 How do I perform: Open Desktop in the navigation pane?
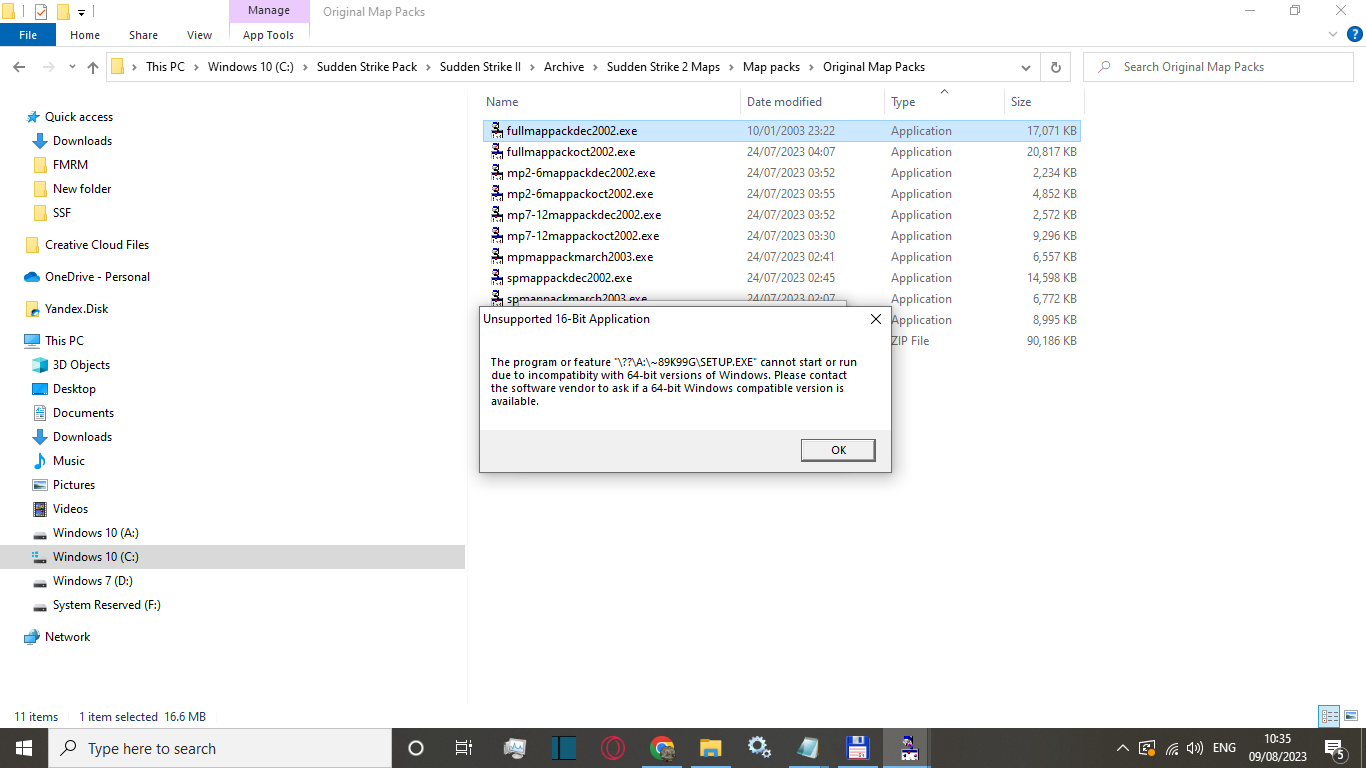pos(74,389)
